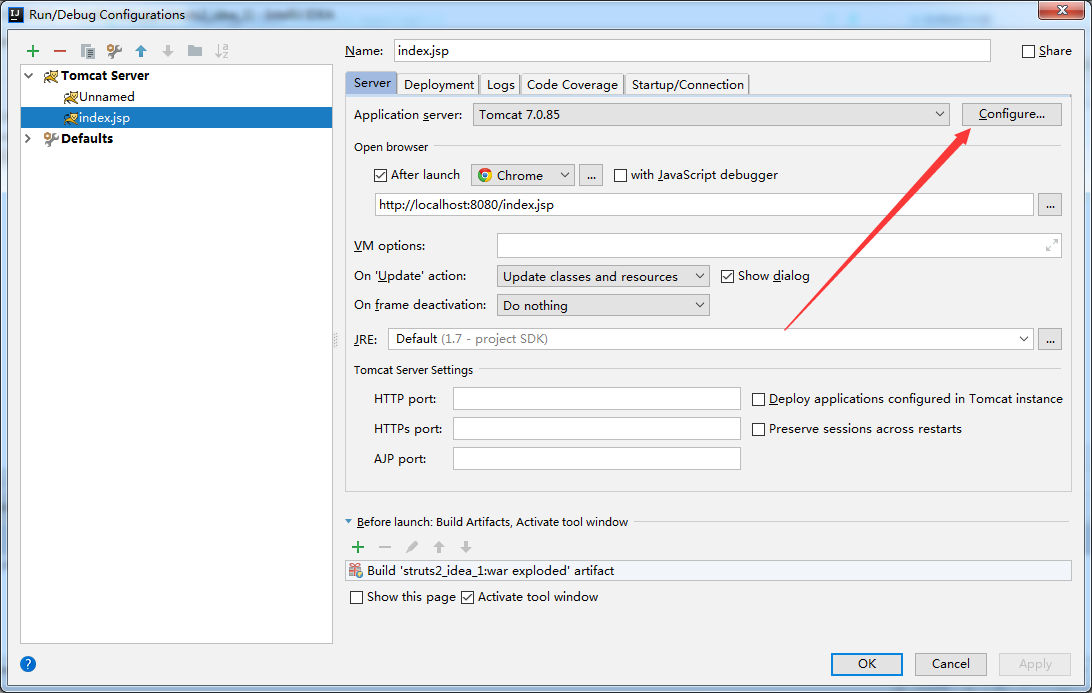This screenshot has width=1092, height=693.
Task: Click the IntelliJ title bar icon
Action: click(15, 14)
